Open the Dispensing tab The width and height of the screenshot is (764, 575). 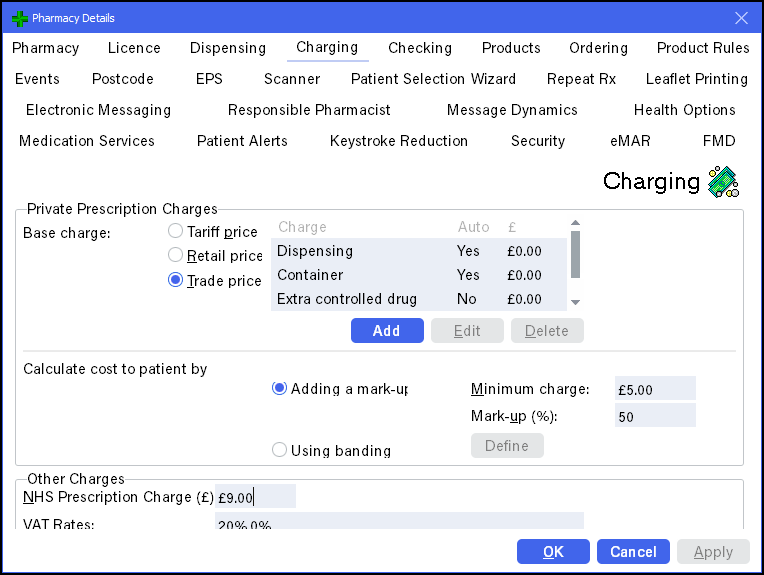coord(228,48)
